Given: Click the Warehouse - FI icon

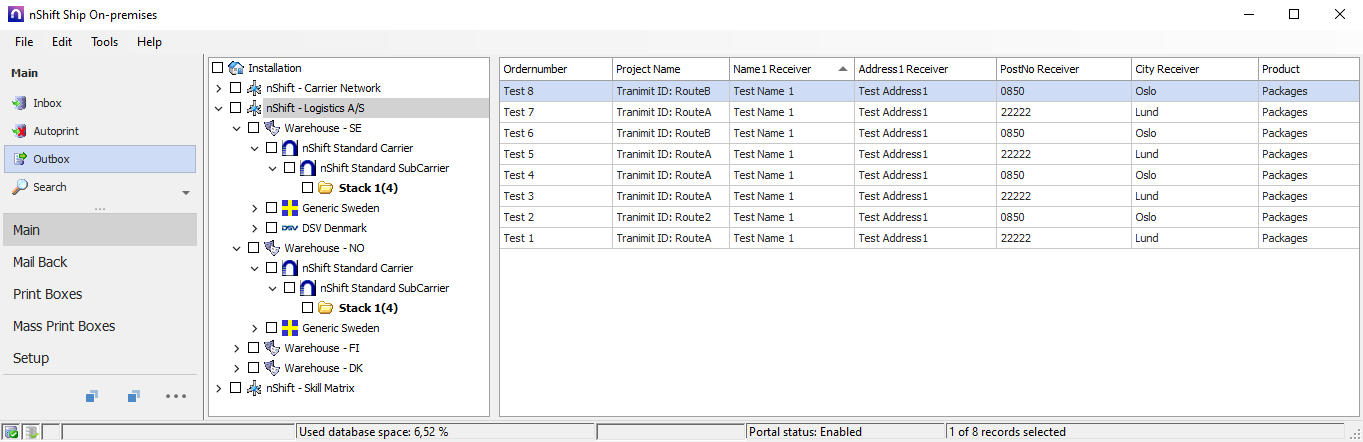Looking at the screenshot, I should tap(272, 348).
